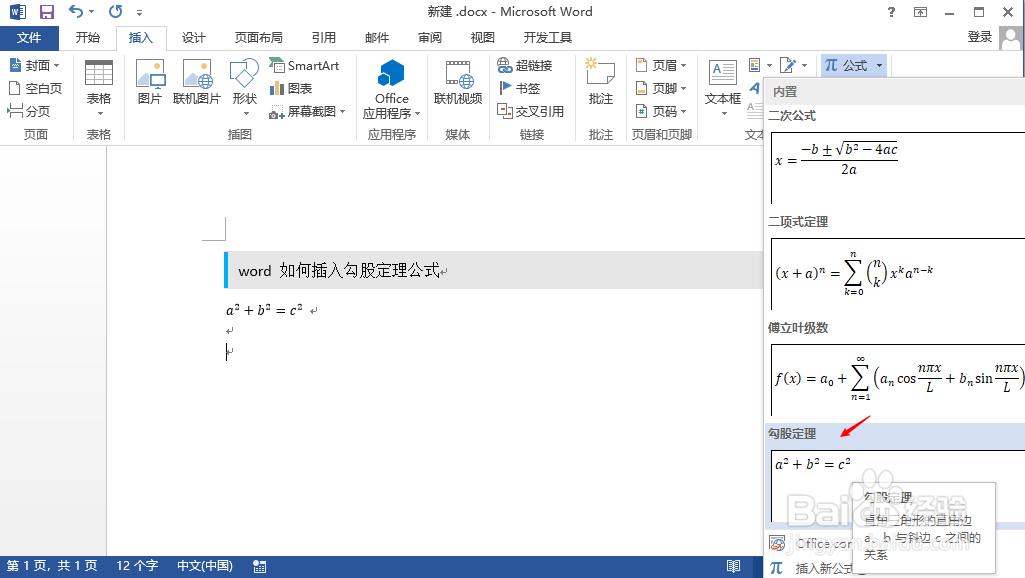Open the Word application icon menu
The image size is (1025, 578).
click(18, 12)
